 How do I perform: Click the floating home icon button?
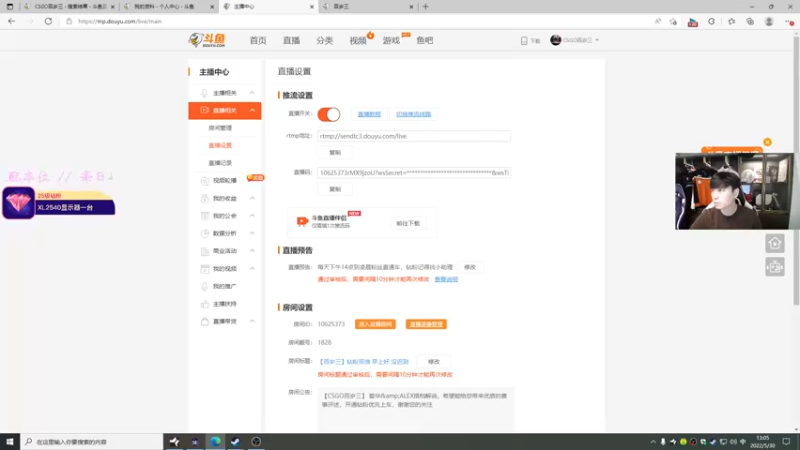774,243
